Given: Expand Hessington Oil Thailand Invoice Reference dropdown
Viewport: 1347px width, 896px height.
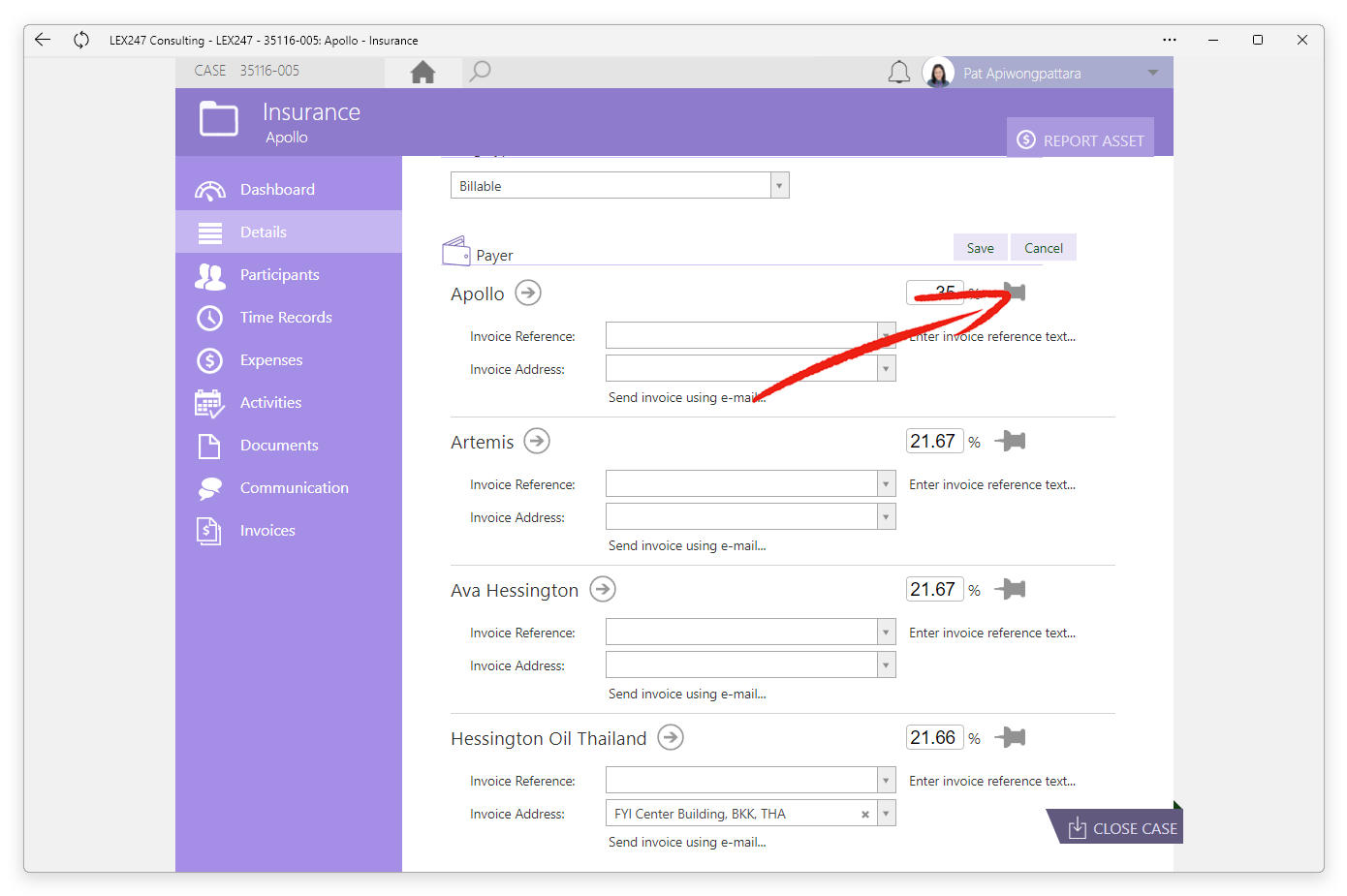Looking at the screenshot, I should click(x=886, y=781).
